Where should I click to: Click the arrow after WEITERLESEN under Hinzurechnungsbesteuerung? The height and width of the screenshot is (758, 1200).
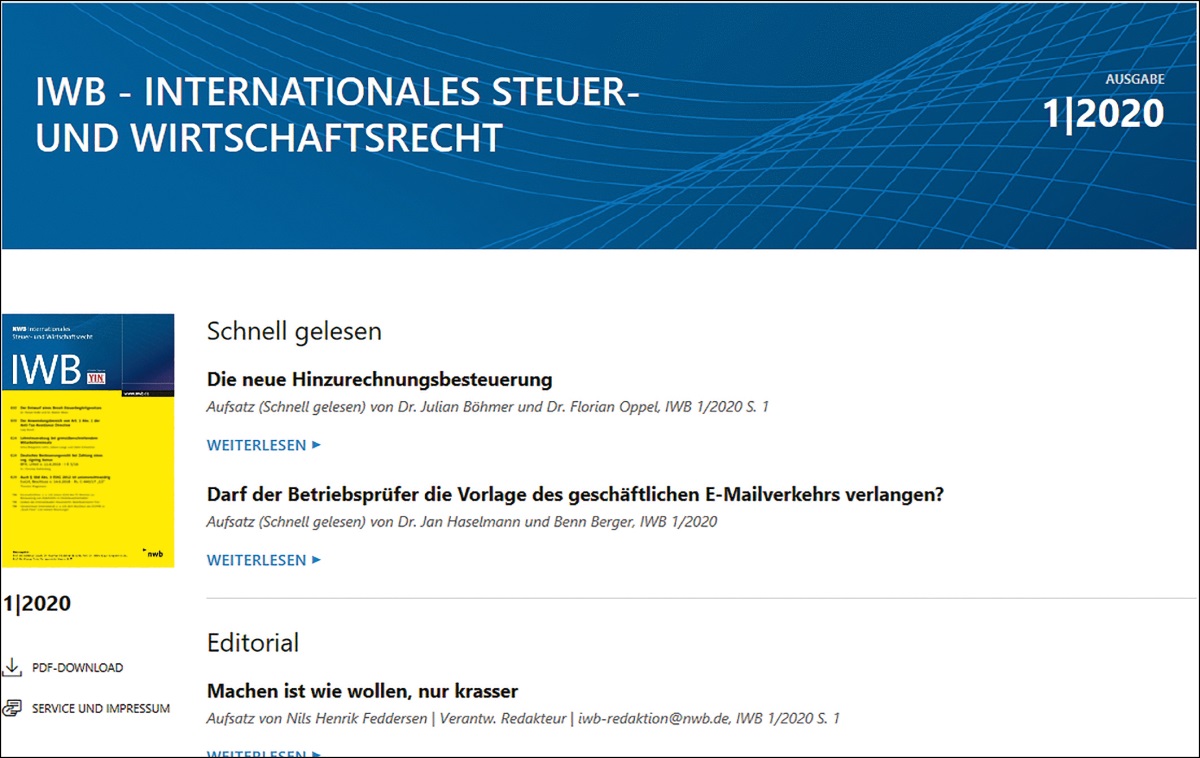(317, 445)
